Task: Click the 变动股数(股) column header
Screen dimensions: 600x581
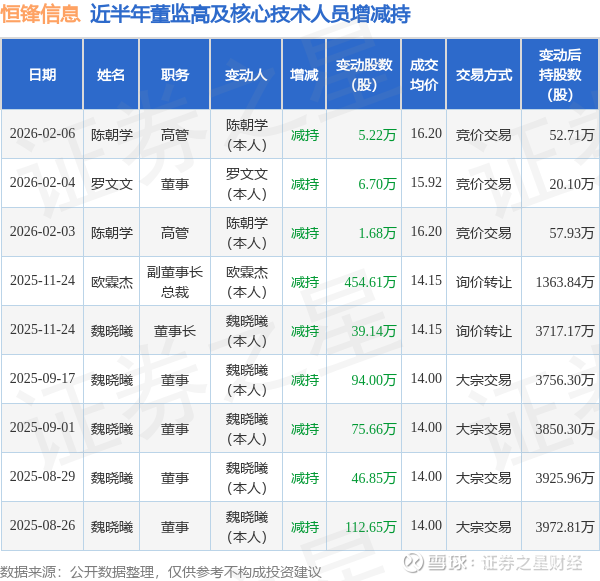Action: click(x=364, y=75)
